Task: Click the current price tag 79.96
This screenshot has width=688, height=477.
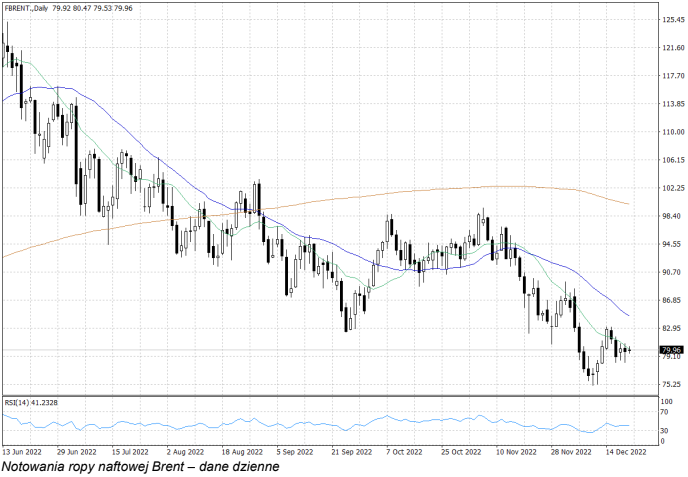Action: (x=671, y=350)
